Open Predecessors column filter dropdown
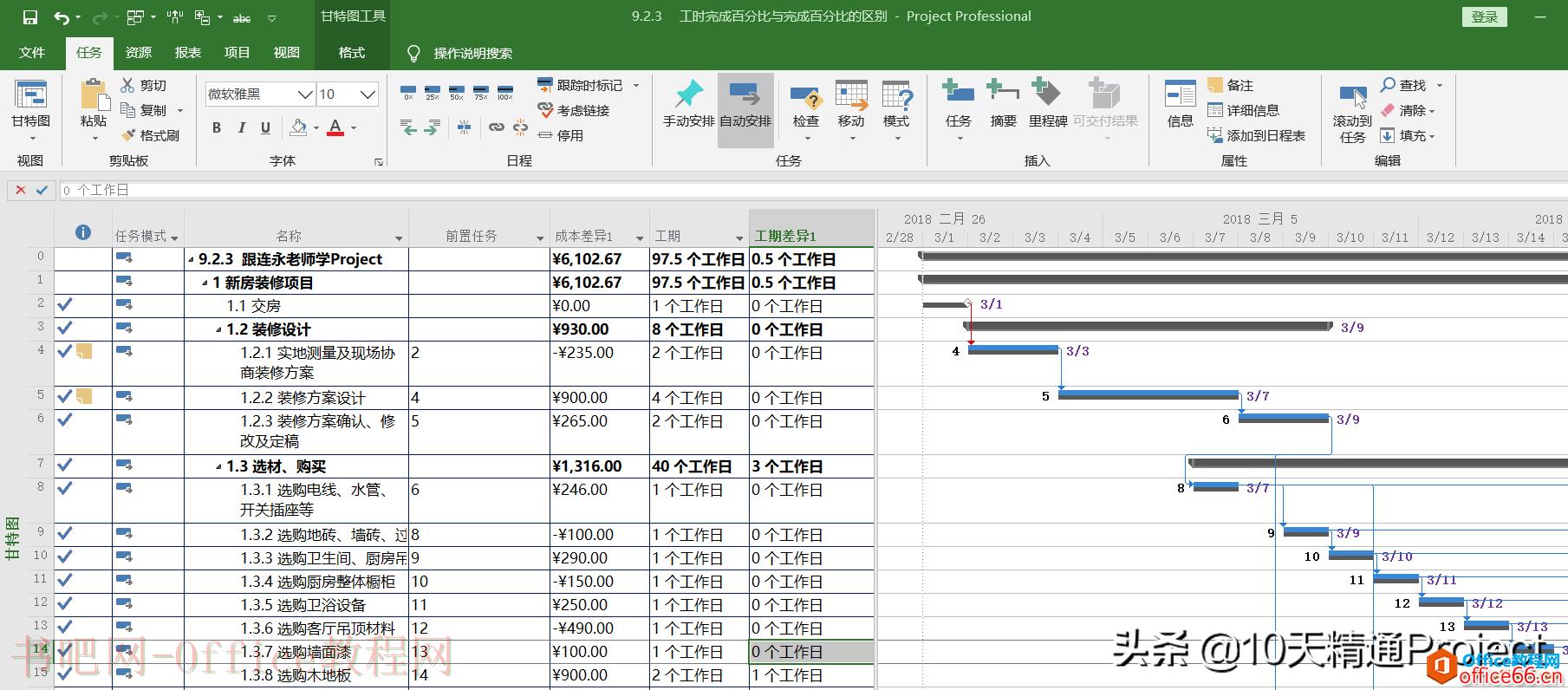Screen dimensions: 1568x690 coord(540,238)
